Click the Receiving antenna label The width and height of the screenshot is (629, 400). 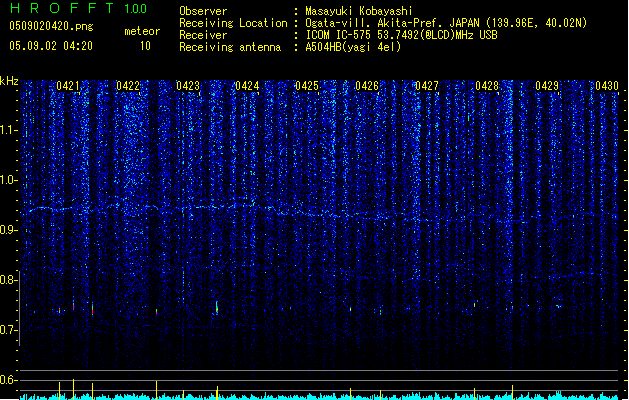tap(230, 47)
